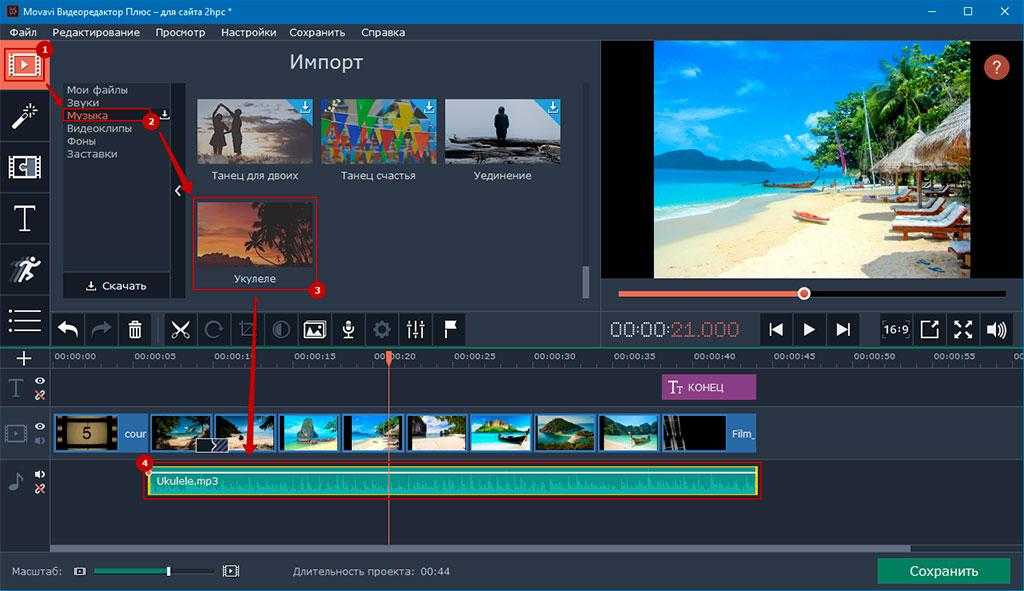The width and height of the screenshot is (1024, 591).
Task: Toggle visibility eye on titles track
Action: [40, 381]
